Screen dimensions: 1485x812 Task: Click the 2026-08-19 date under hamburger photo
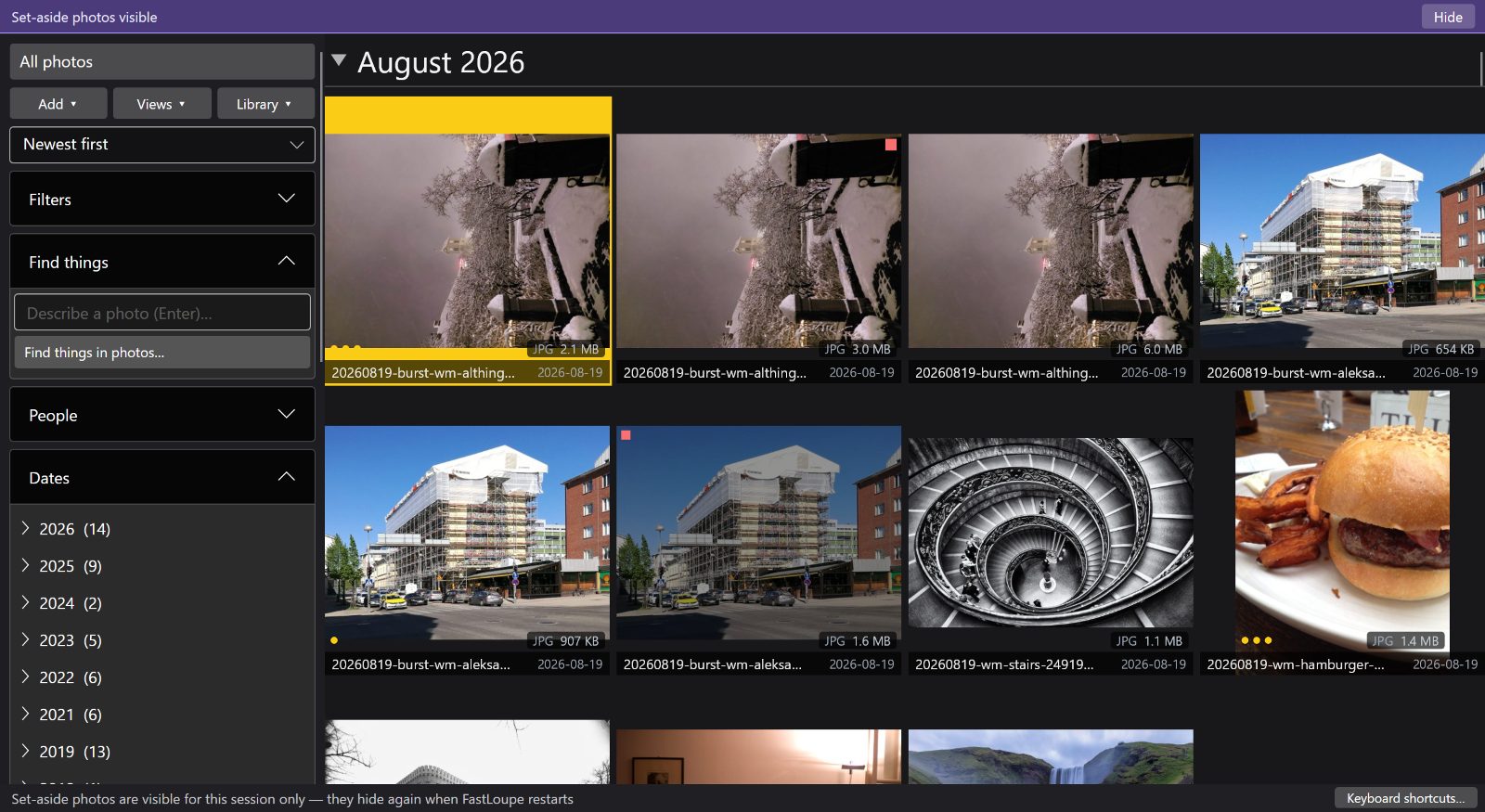[1445, 664]
